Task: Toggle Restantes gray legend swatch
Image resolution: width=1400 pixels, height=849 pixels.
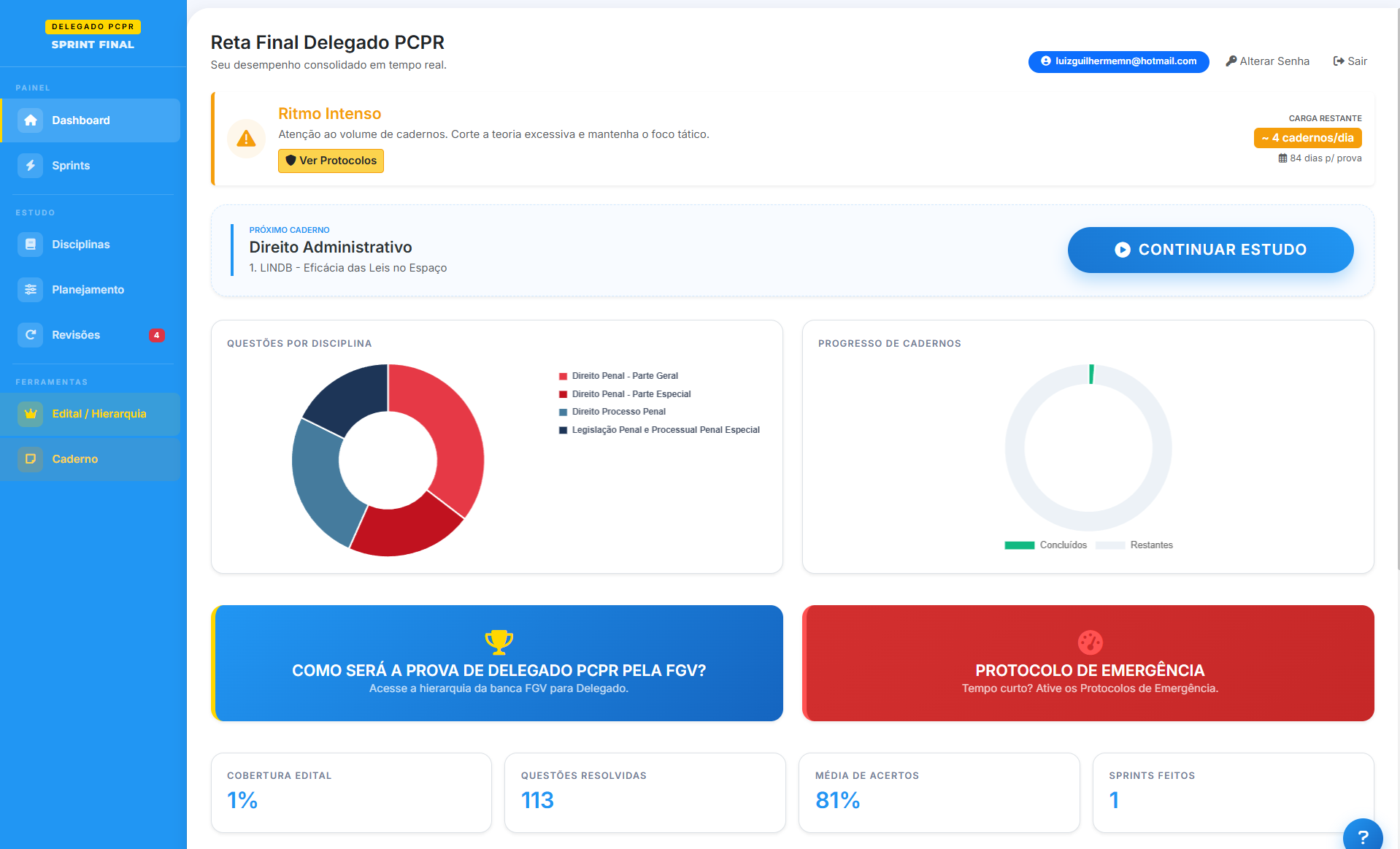Action: click(1109, 545)
